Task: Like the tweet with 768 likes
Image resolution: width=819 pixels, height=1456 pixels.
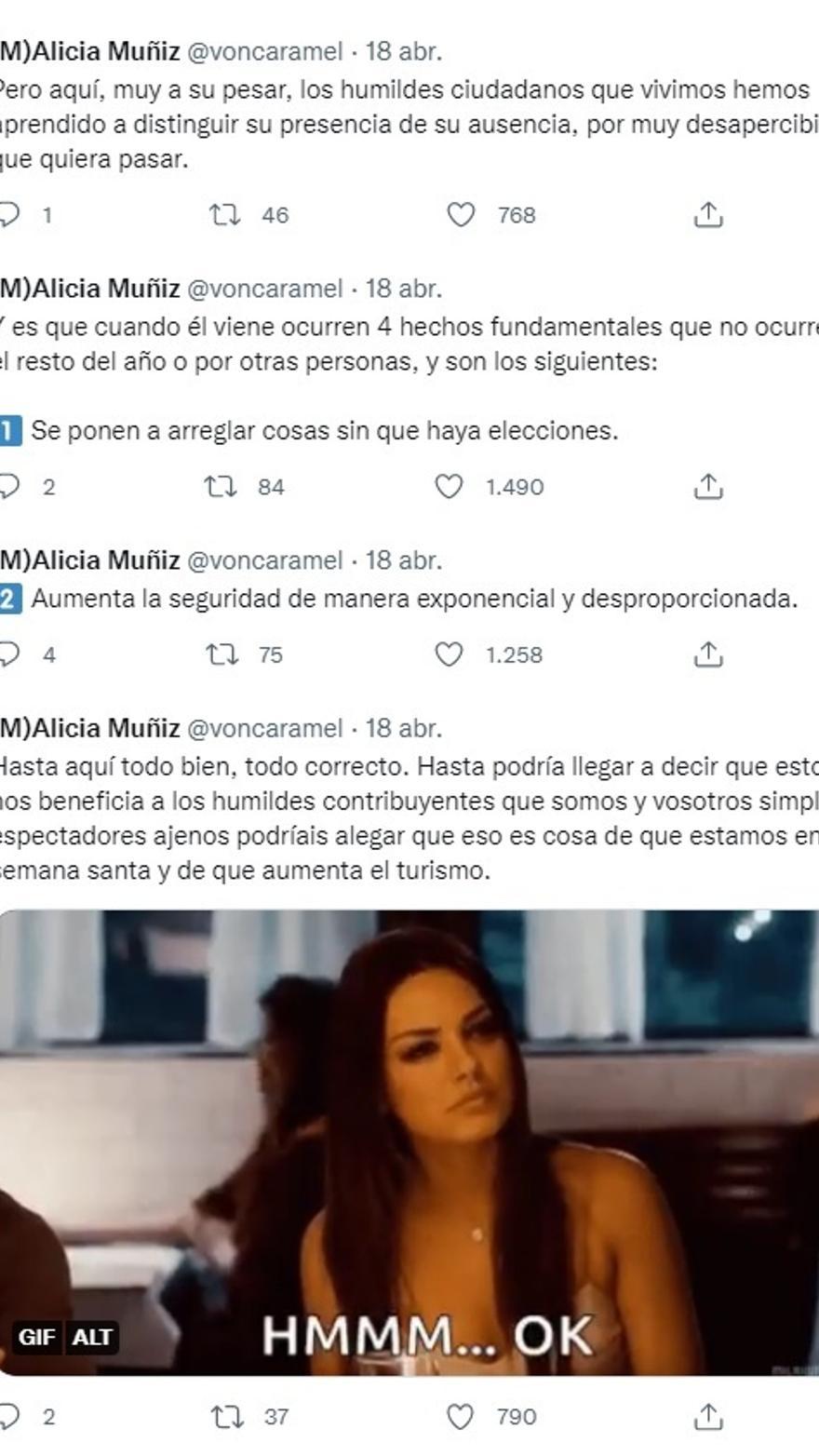Action: point(461,215)
